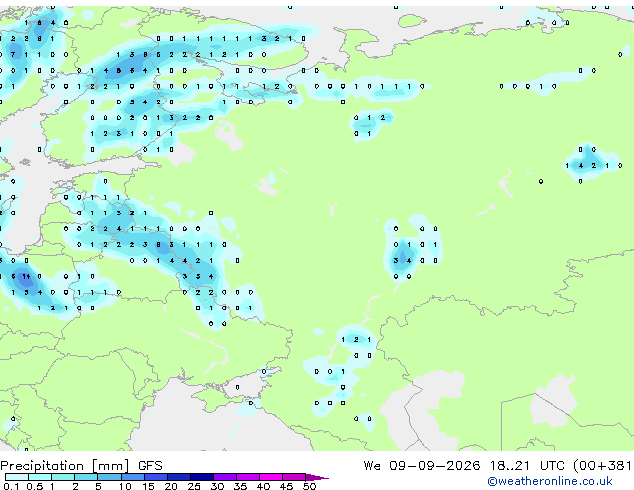Screen dimensions: 634x490
Task: Pick the 10–15 mm legend color swatch
Action: [x=133, y=477]
